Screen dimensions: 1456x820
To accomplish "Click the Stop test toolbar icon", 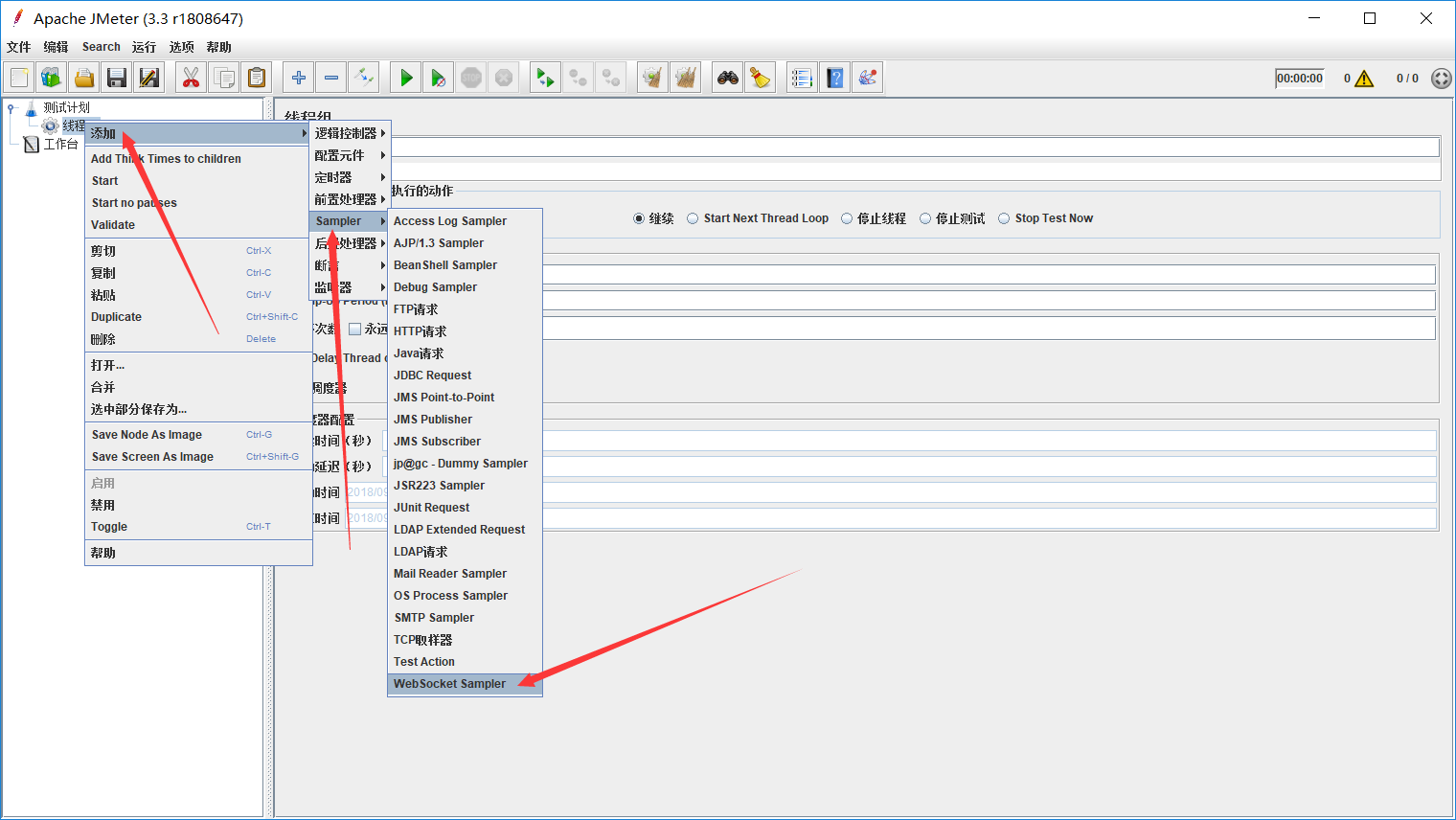I will click(471, 78).
